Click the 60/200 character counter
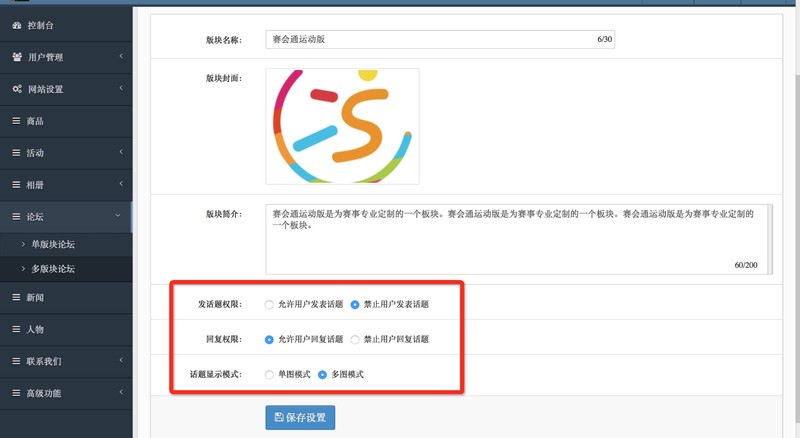This screenshot has height=438, width=800. (746, 265)
